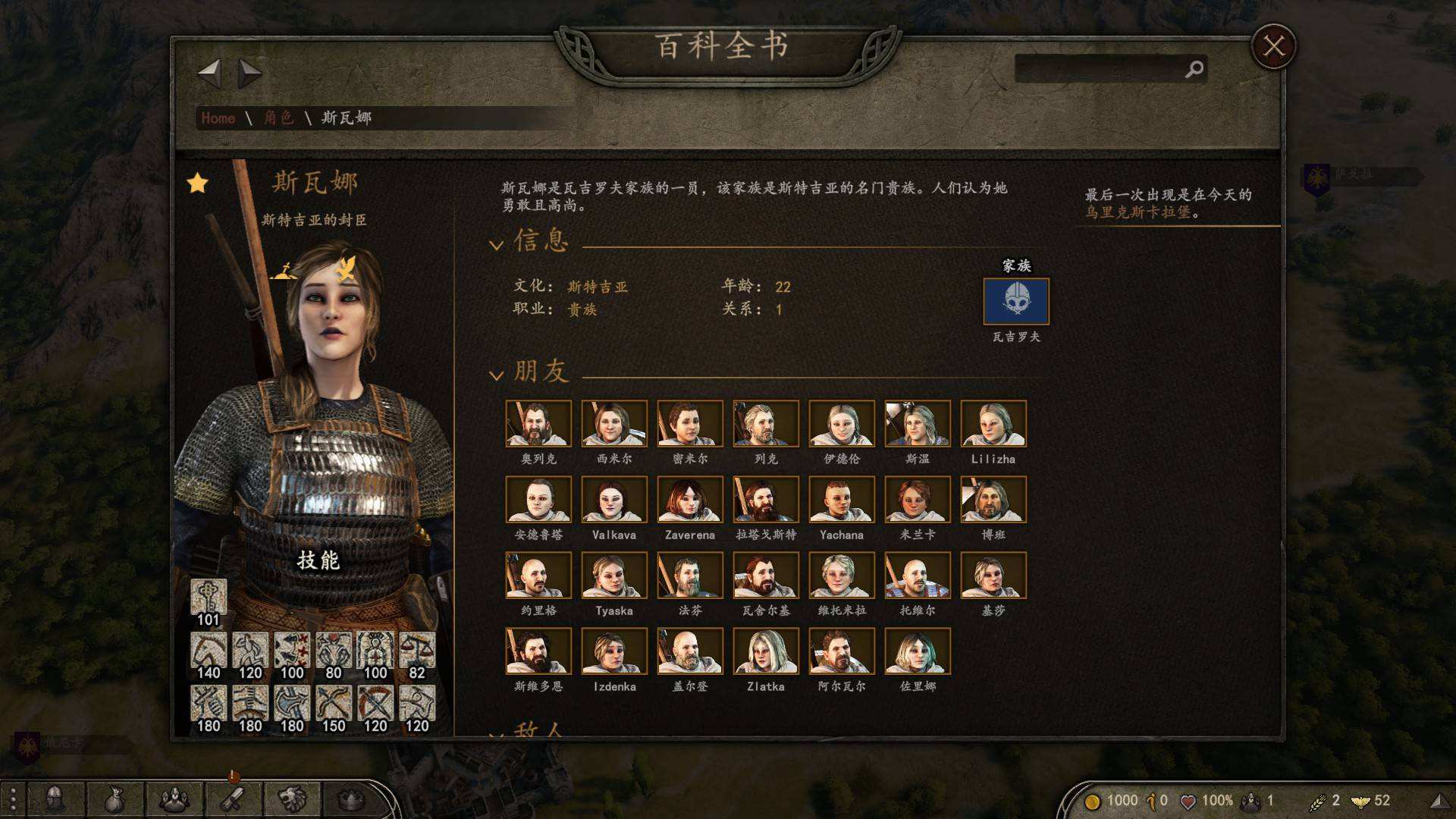This screenshot has width=1456, height=819.
Task: Open the three-dot escape menu
Action: click(x=13, y=799)
